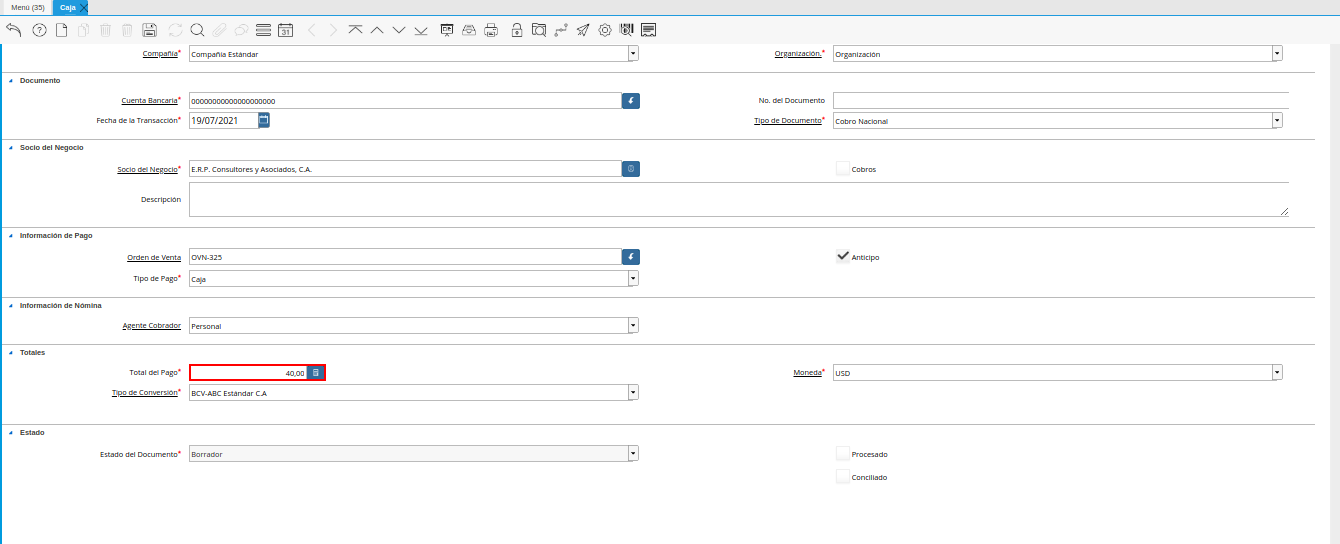Image resolution: width=1340 pixels, height=544 pixels.
Task: Collapse the Información de Pago section
Action: [x=11, y=236]
